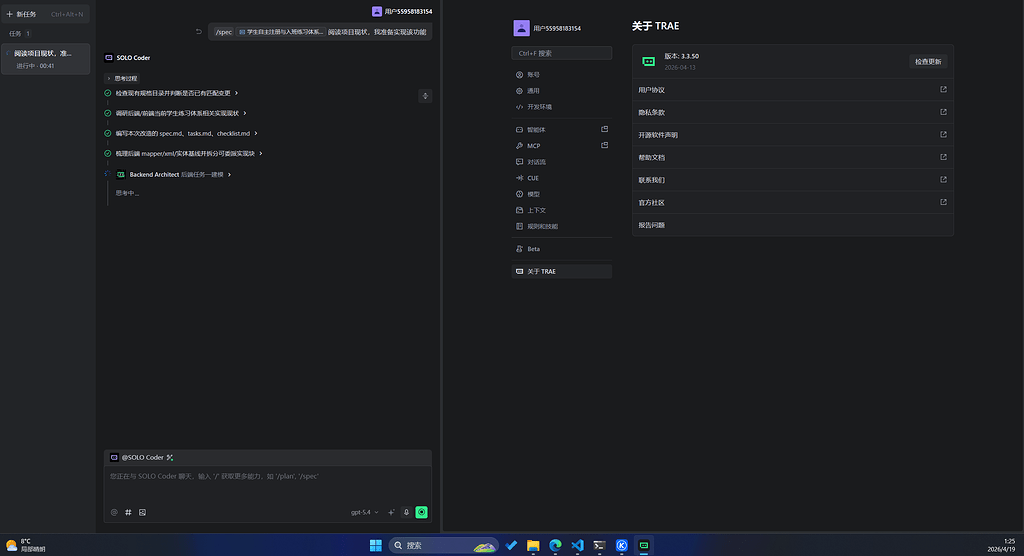Click the 学生自主注册与入班练习体系 spec file chip
The image size is (1024, 556).
[x=281, y=32]
